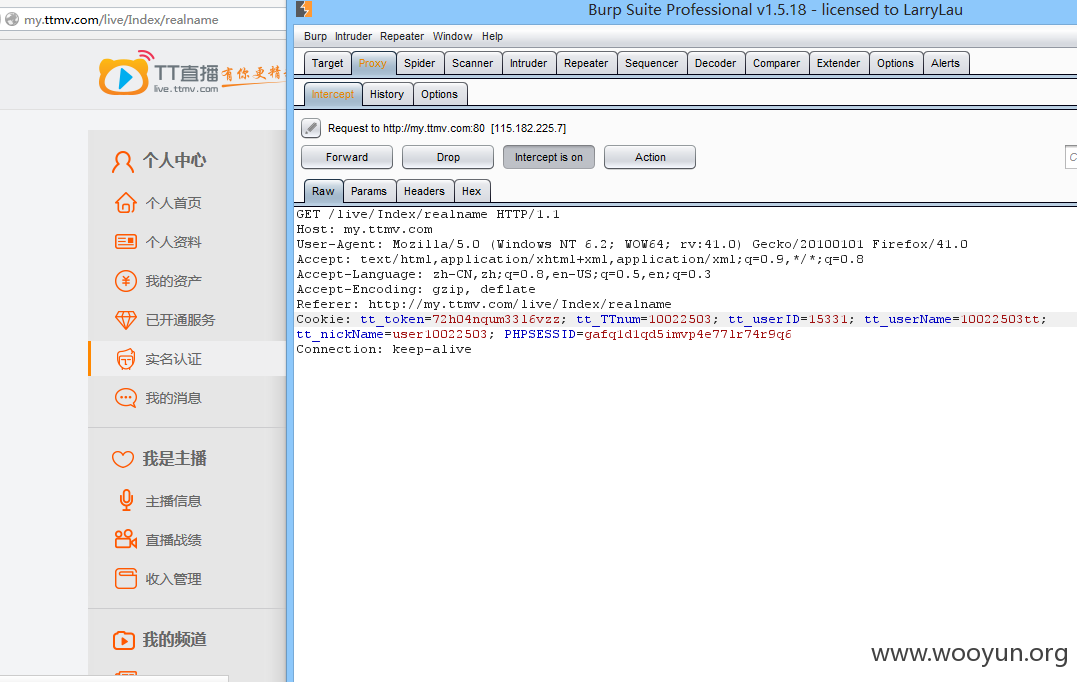
Task: Open the Action button menu
Action: point(650,157)
